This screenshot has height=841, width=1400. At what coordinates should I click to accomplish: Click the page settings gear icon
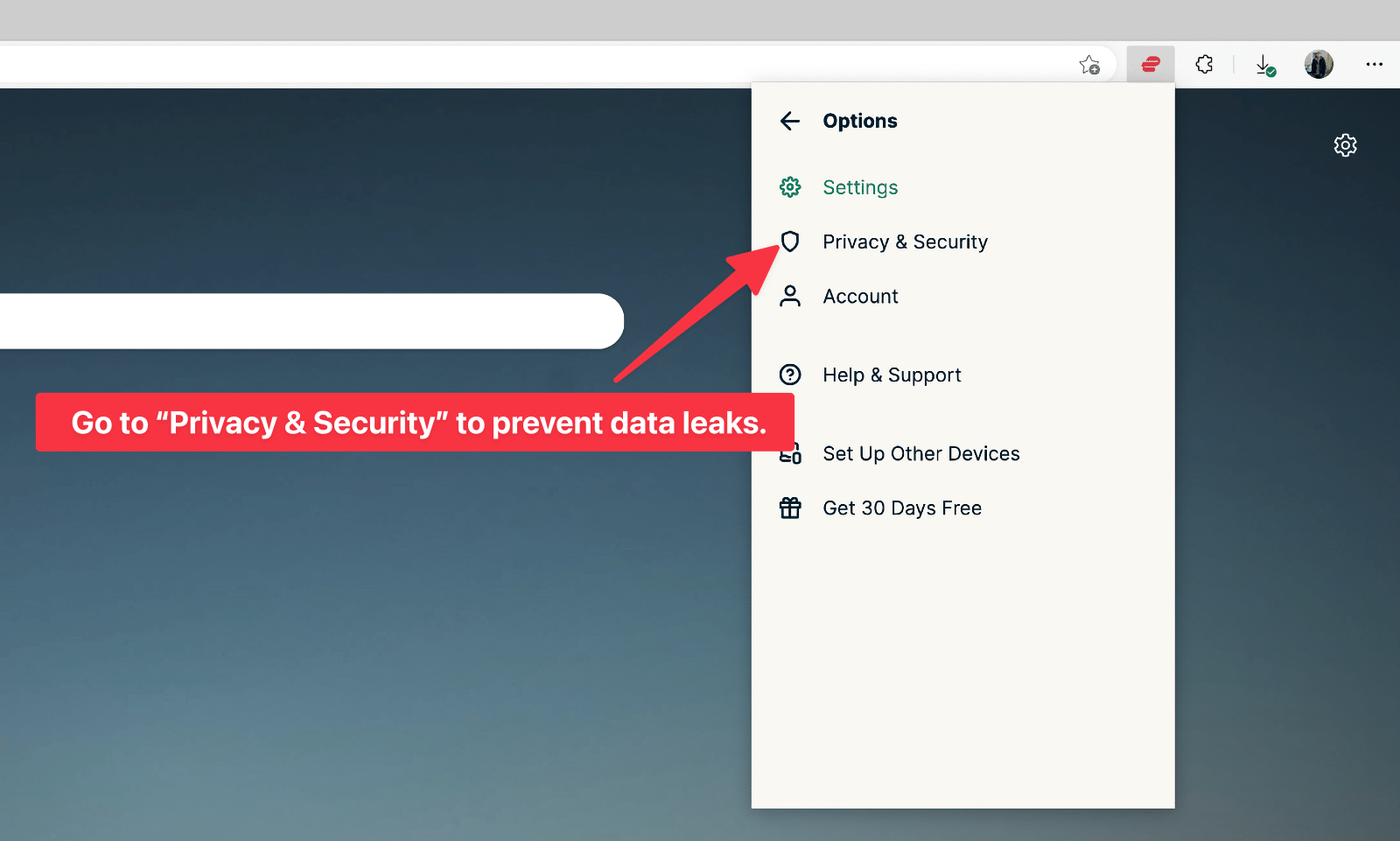point(1345,145)
